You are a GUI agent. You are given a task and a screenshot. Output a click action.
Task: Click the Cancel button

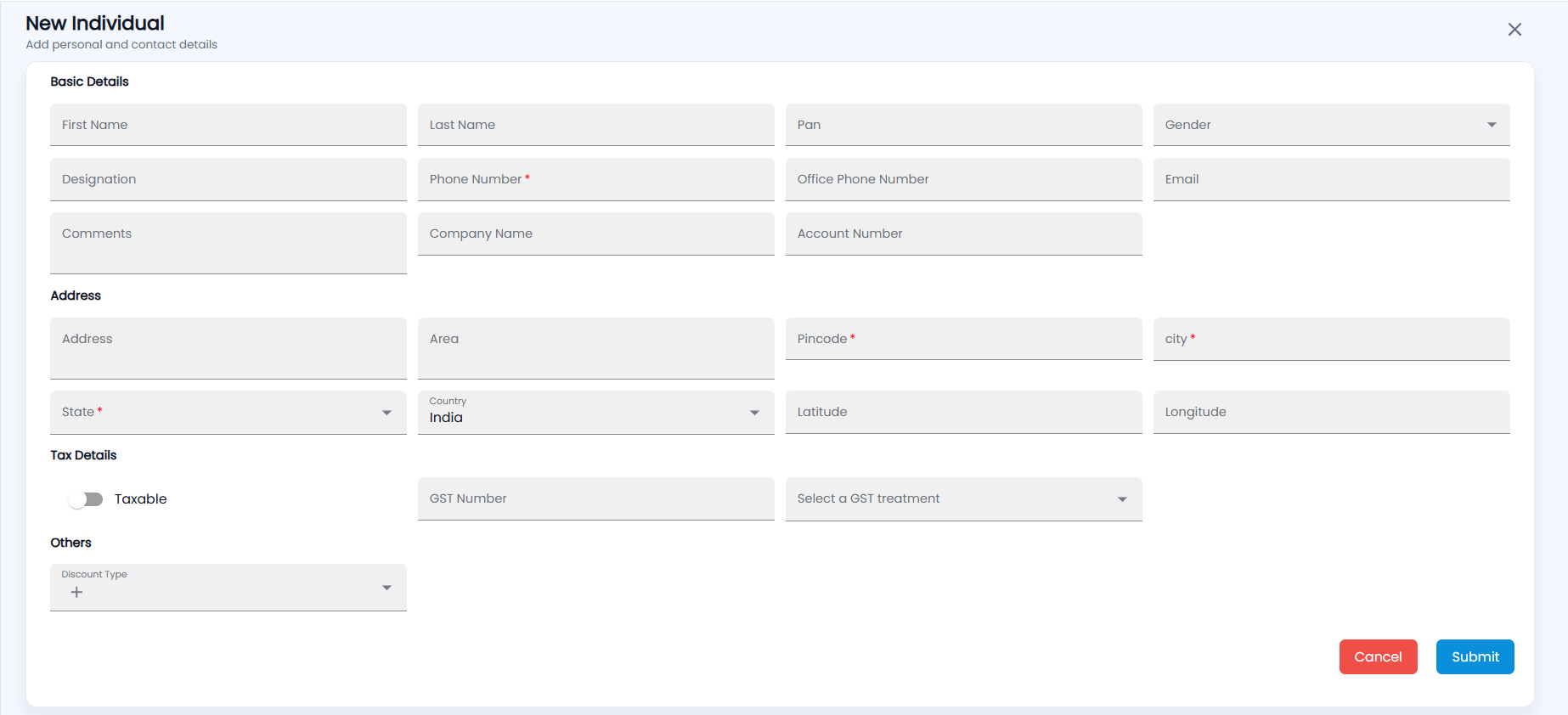tap(1378, 656)
